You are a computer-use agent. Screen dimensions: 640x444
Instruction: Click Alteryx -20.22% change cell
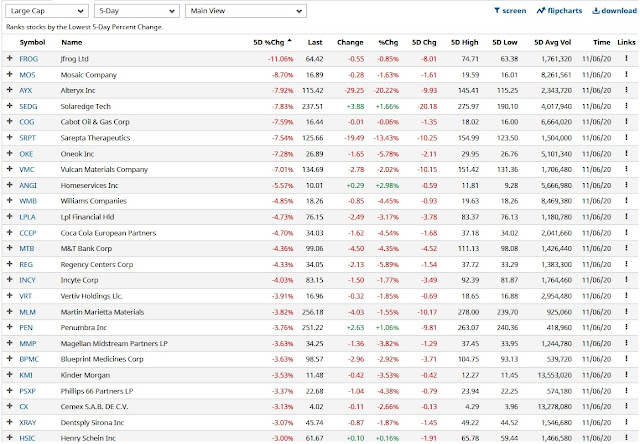386,90
